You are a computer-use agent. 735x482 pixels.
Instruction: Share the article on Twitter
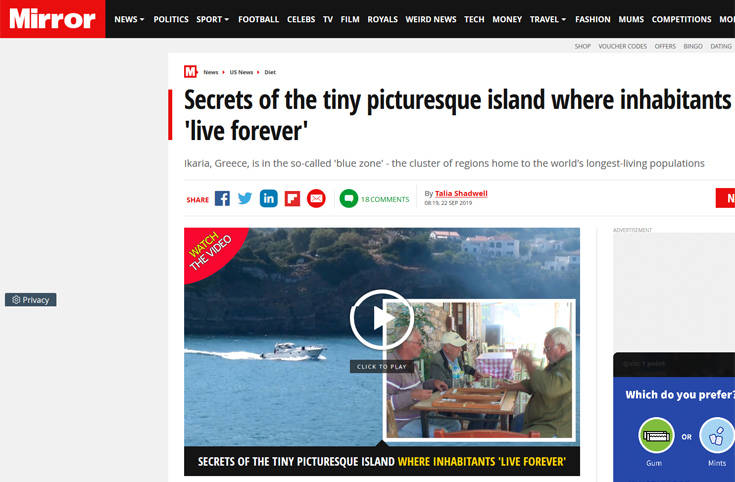click(x=245, y=199)
